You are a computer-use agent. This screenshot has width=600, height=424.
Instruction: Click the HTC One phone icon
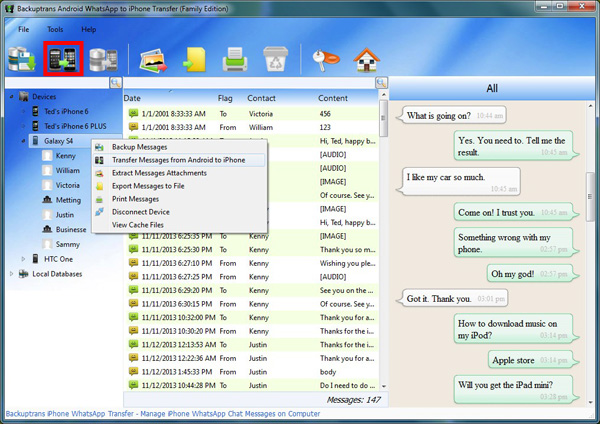click(35, 259)
